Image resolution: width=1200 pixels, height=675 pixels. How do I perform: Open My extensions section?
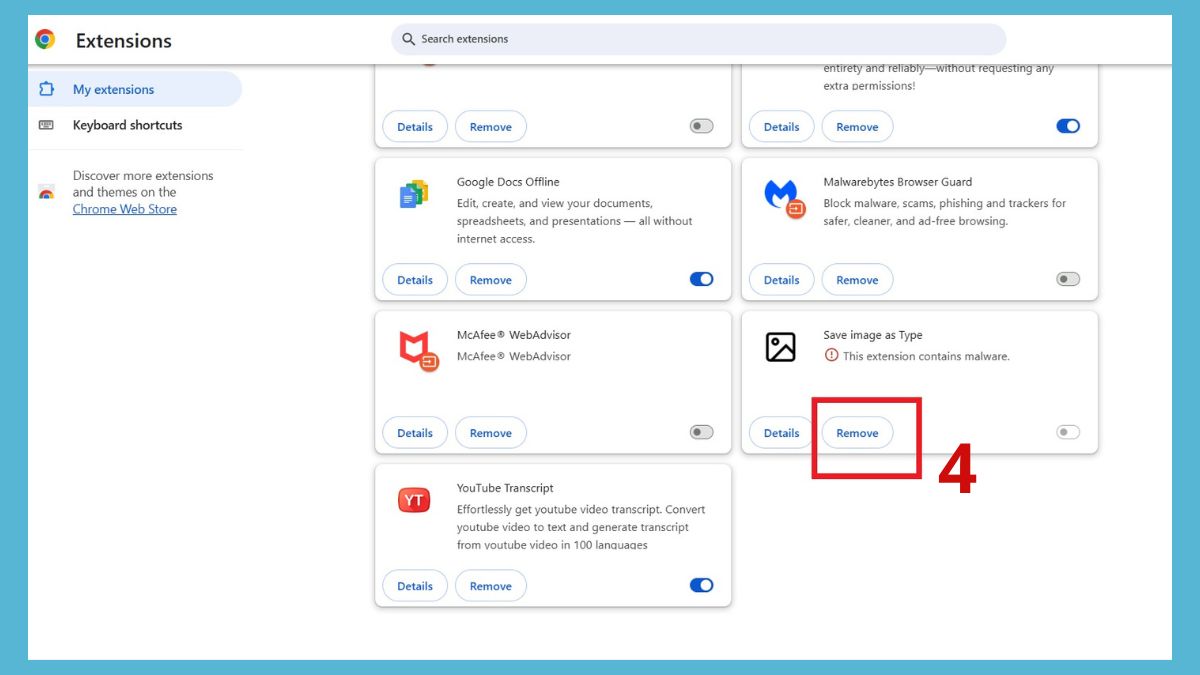tap(135, 89)
